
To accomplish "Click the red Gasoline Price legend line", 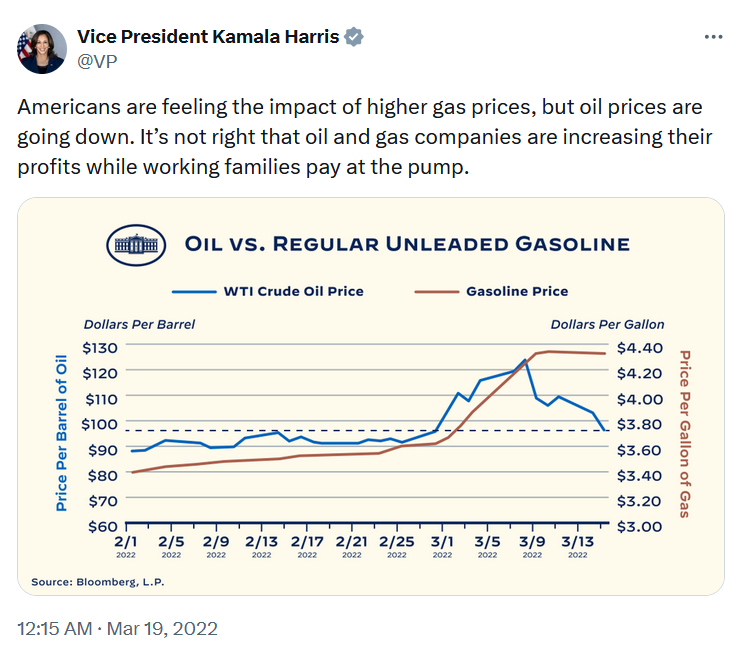I will coord(436,292).
